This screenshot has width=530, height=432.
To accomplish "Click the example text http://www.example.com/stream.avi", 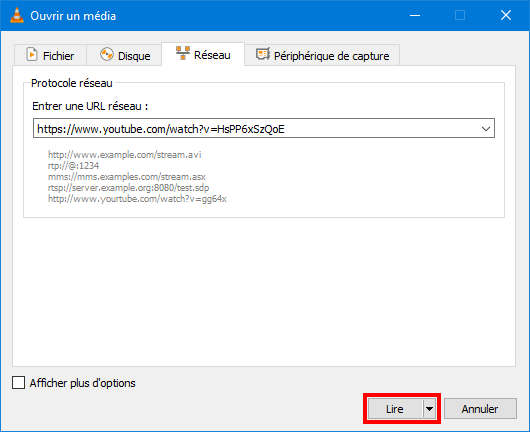I will click(x=124, y=155).
